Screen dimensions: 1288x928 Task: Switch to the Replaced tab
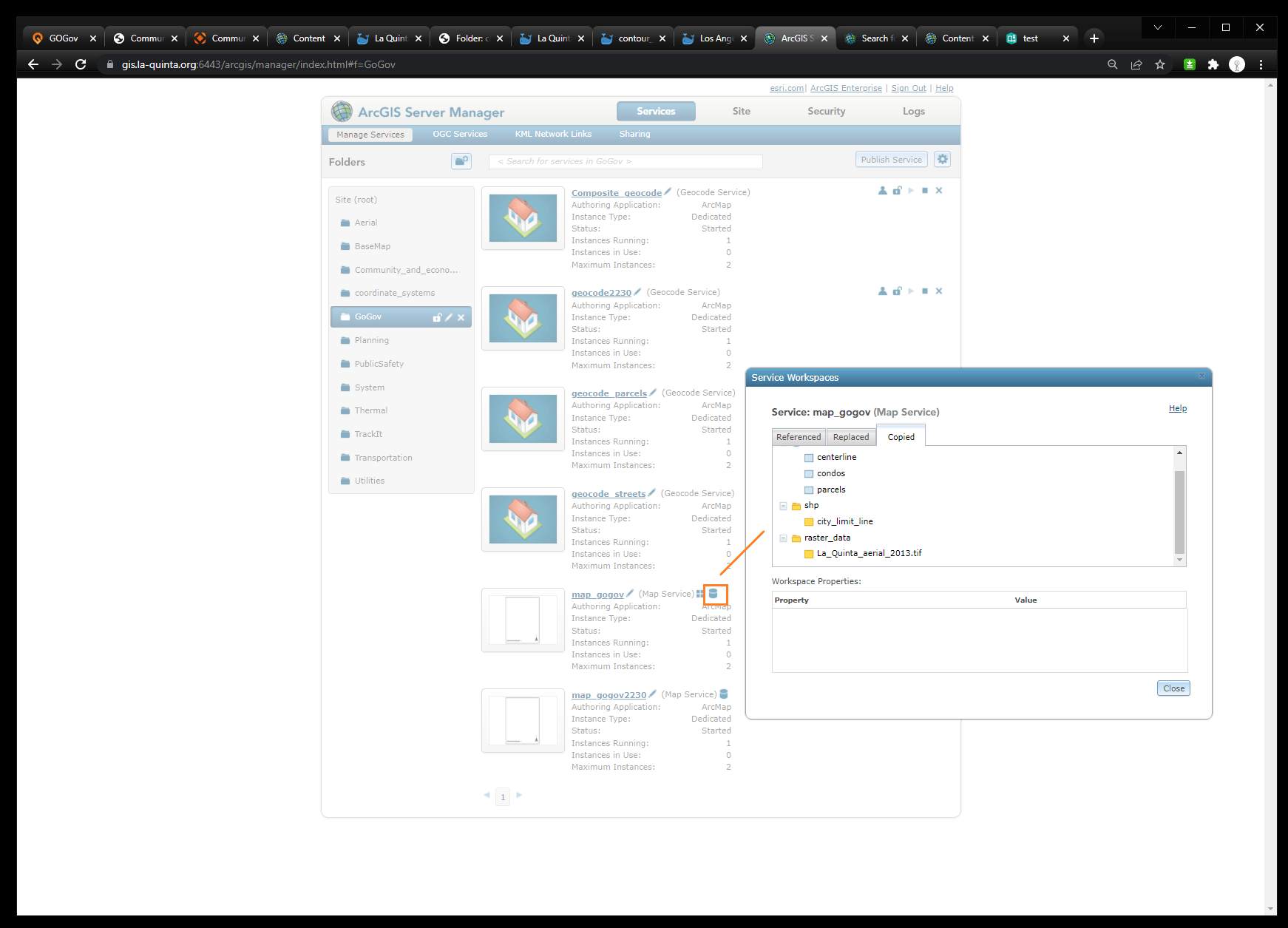851,437
